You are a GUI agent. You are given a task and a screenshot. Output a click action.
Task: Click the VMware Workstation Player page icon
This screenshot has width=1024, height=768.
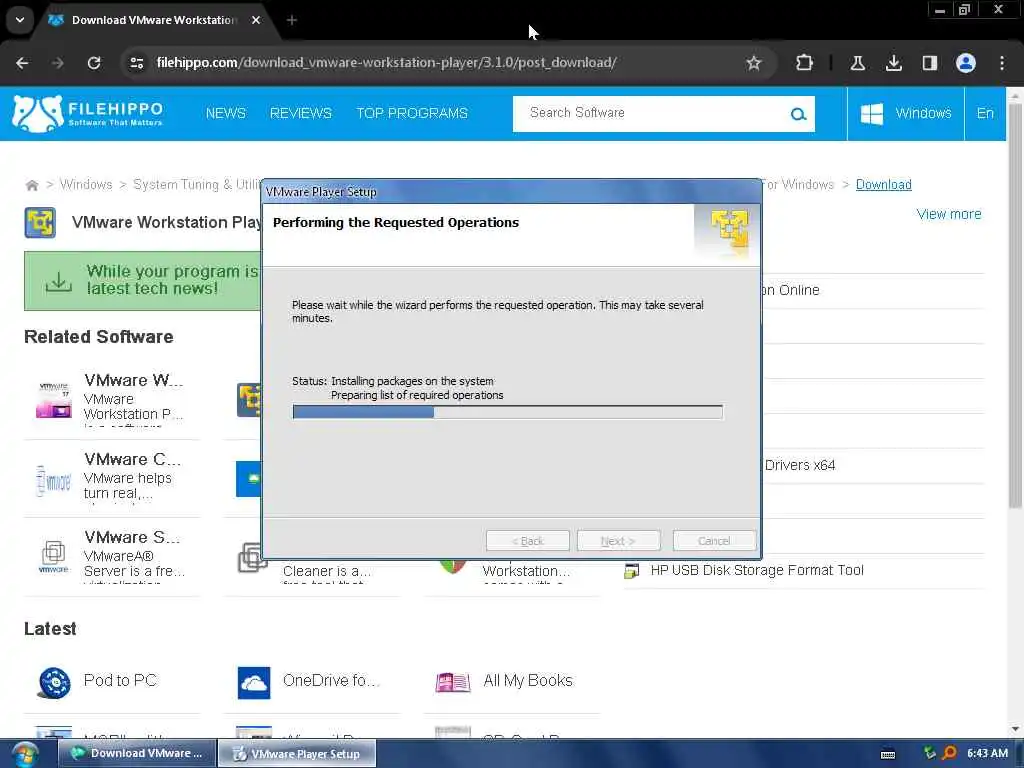[x=40, y=222]
